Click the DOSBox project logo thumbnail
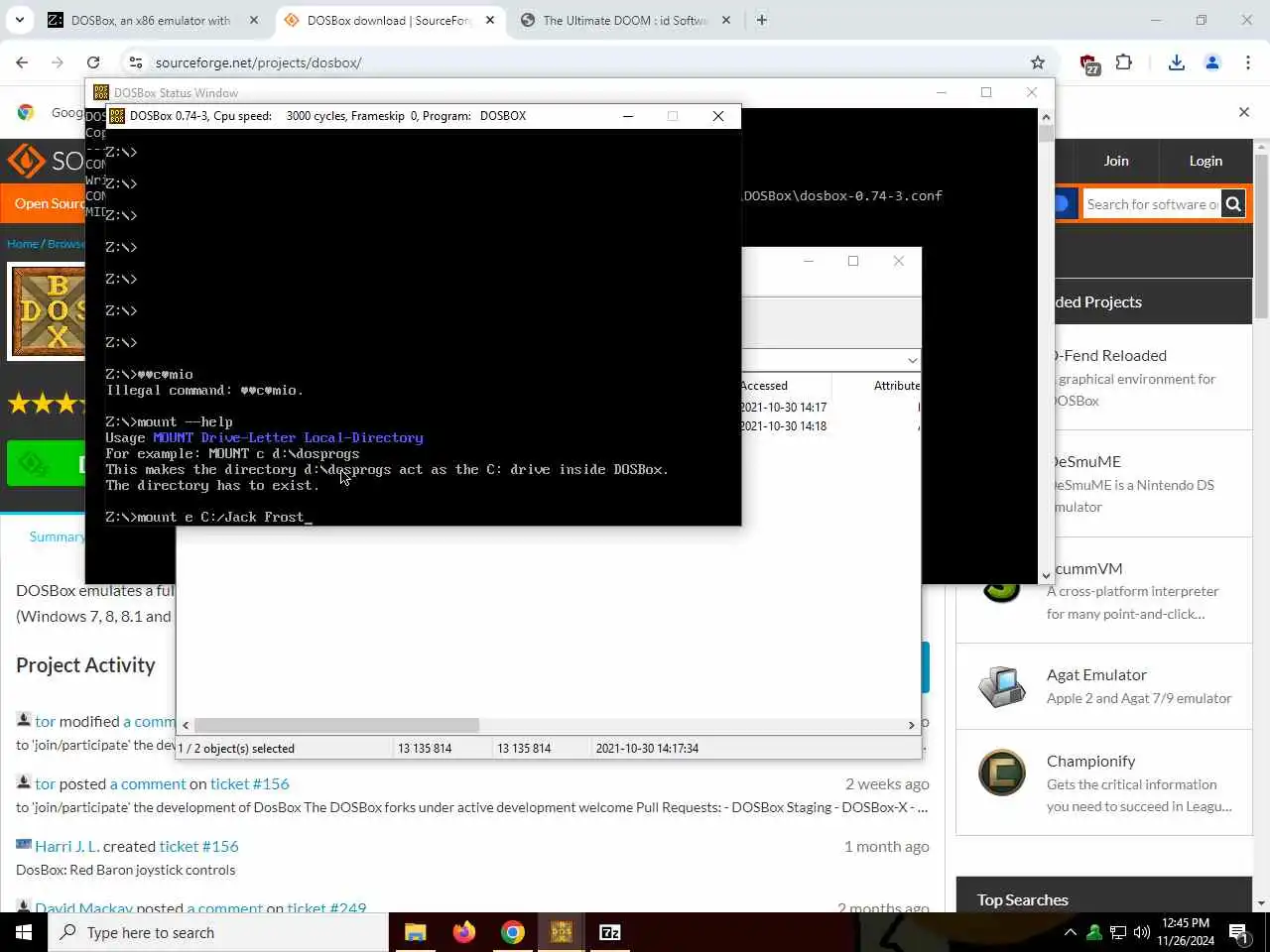The image size is (1270, 952). pos(48,311)
